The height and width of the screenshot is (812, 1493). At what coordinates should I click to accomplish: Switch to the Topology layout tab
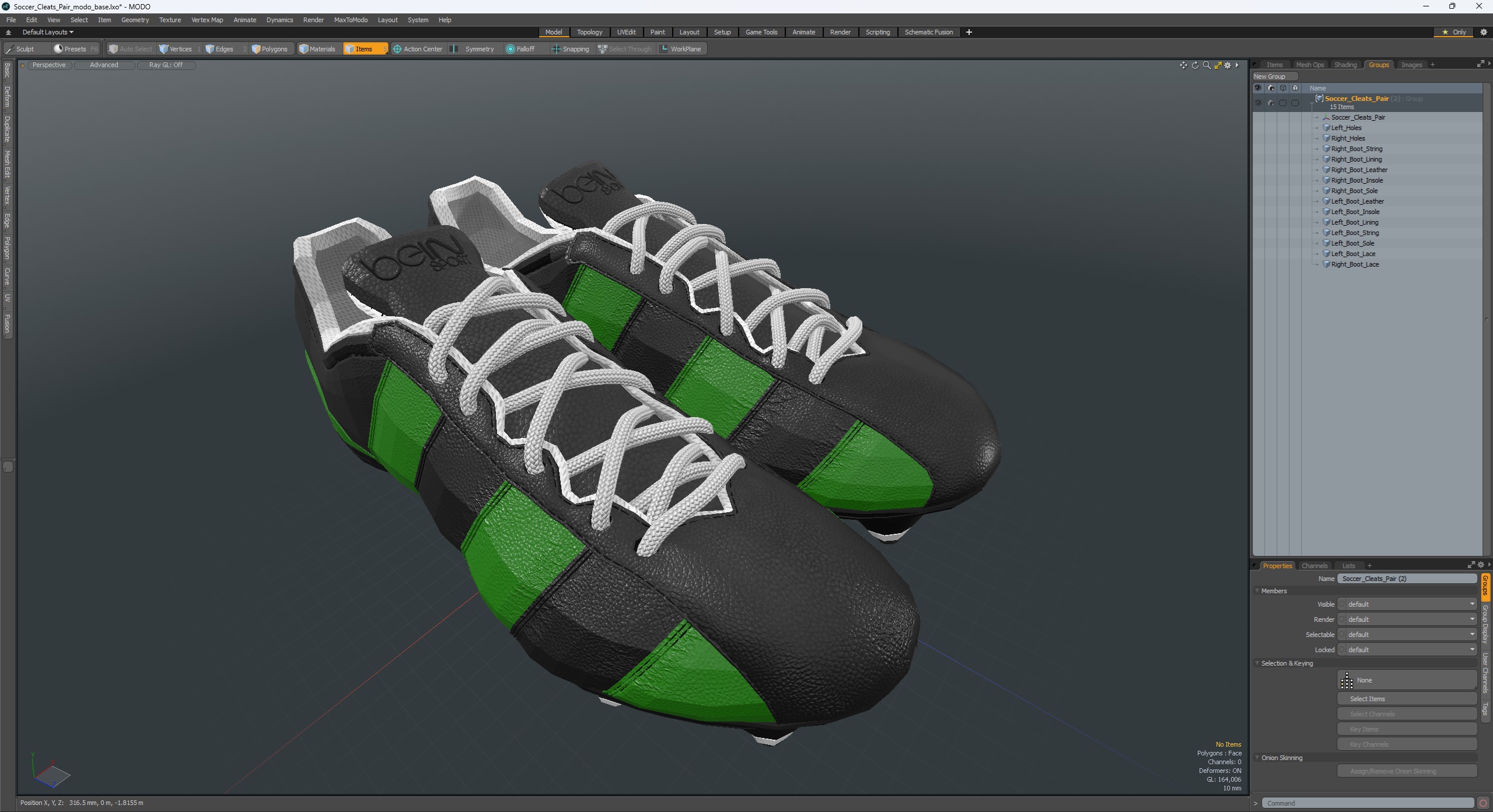(589, 32)
